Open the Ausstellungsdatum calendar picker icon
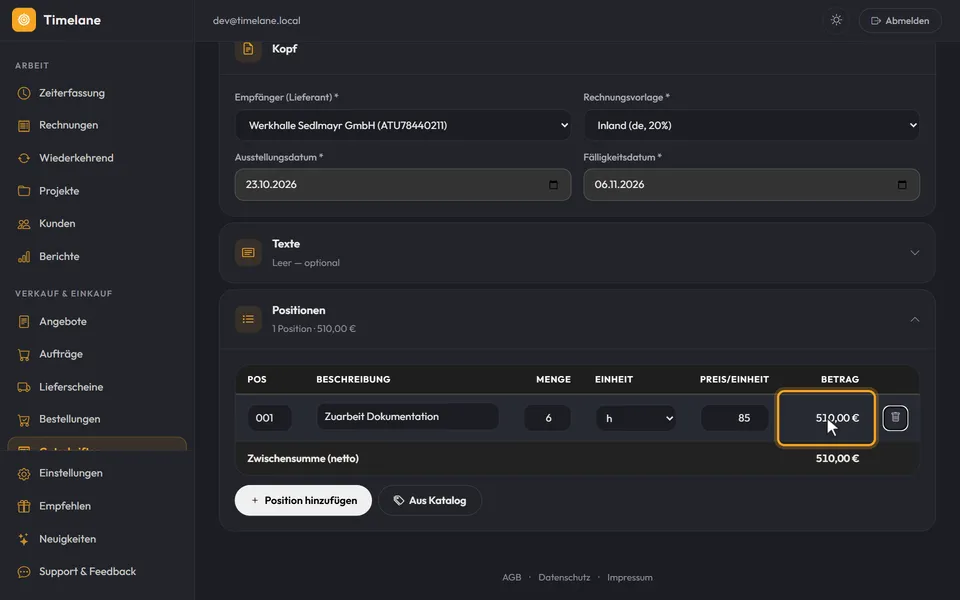Image resolution: width=960 pixels, height=600 pixels. click(553, 184)
